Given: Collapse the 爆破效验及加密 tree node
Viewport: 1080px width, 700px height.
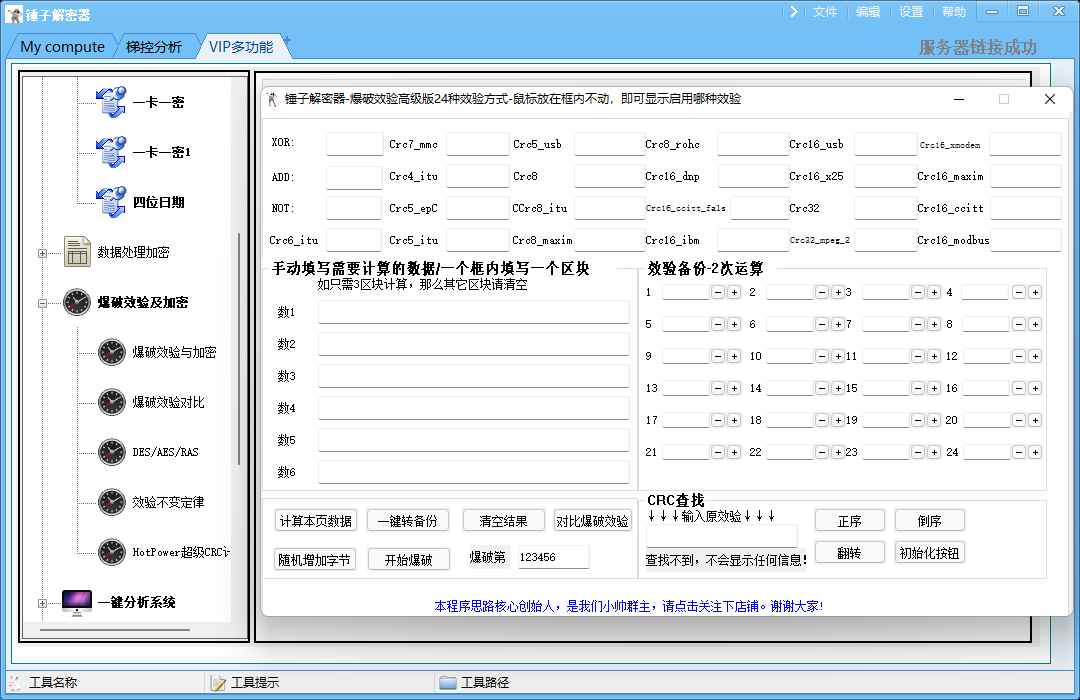Looking at the screenshot, I should [x=43, y=303].
